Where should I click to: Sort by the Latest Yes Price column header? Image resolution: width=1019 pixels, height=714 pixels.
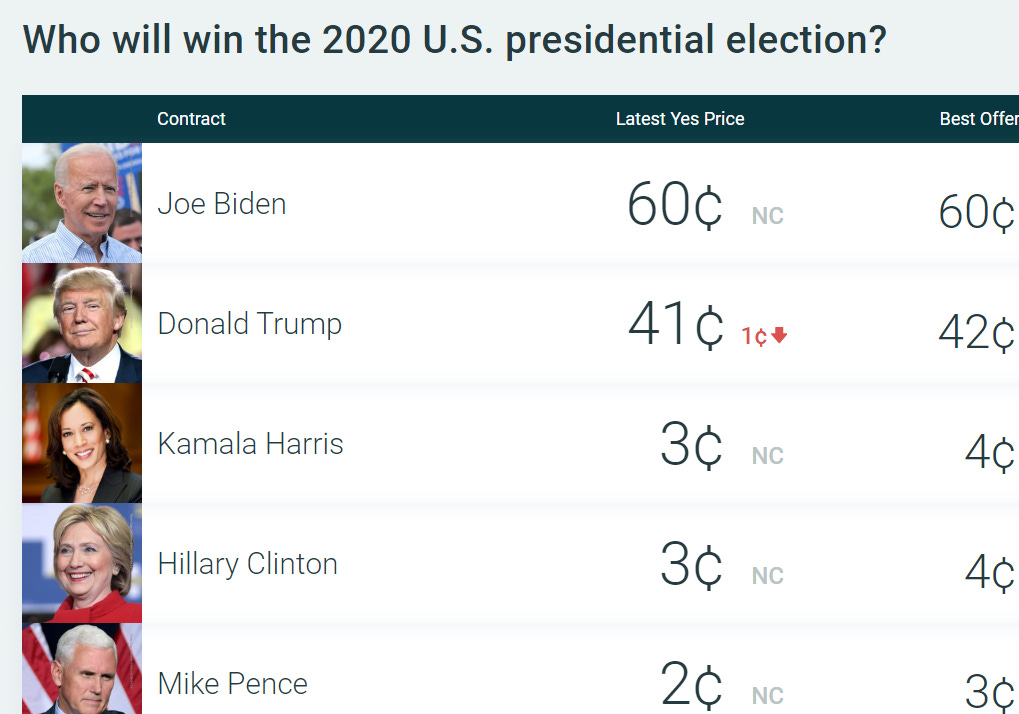(680, 118)
